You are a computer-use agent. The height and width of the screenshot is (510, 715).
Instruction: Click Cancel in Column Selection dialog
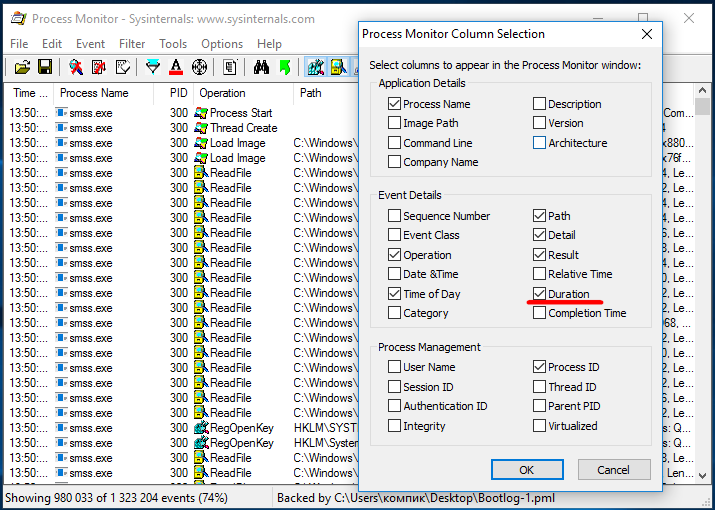tap(614, 469)
